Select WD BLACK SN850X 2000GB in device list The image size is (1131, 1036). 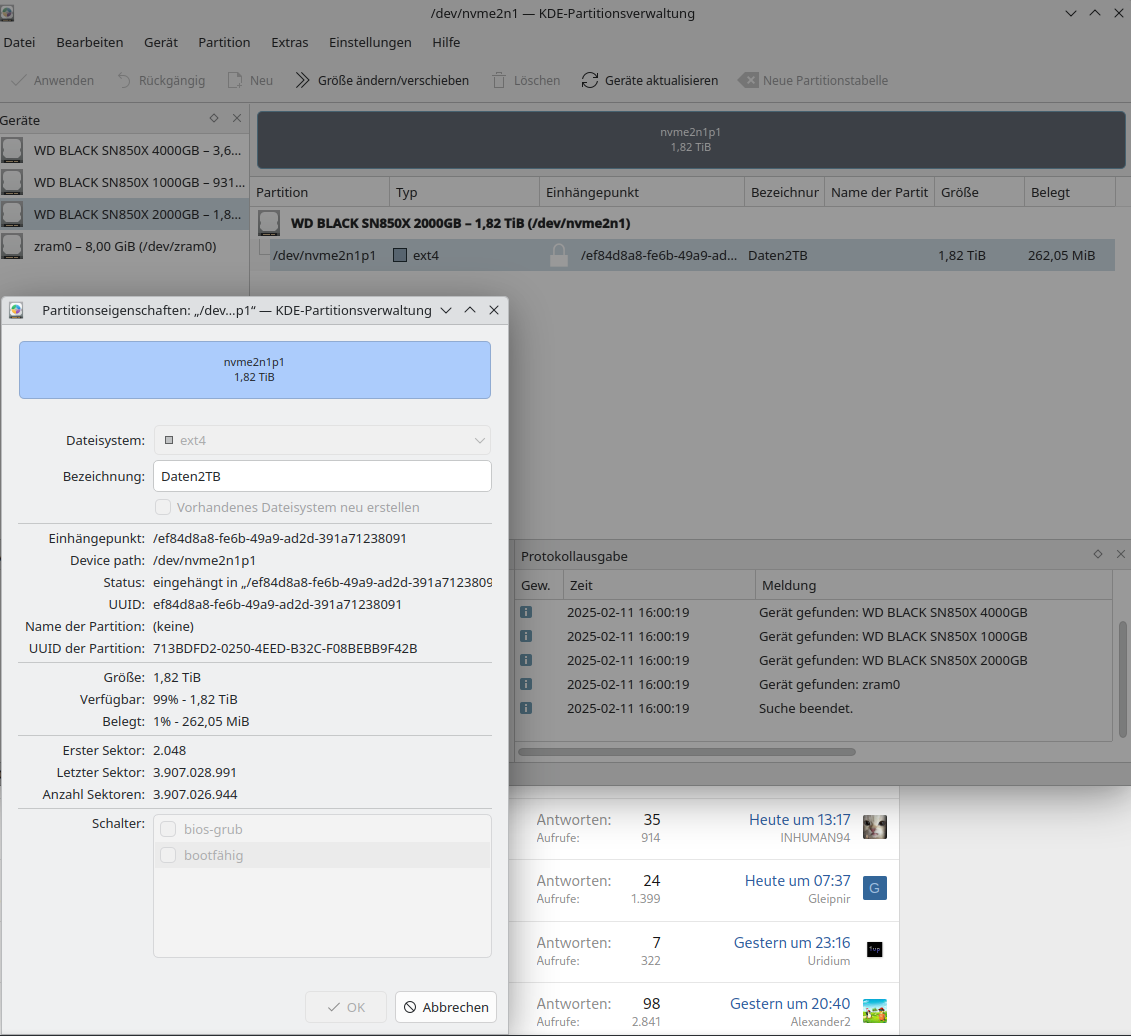[x=124, y=214]
